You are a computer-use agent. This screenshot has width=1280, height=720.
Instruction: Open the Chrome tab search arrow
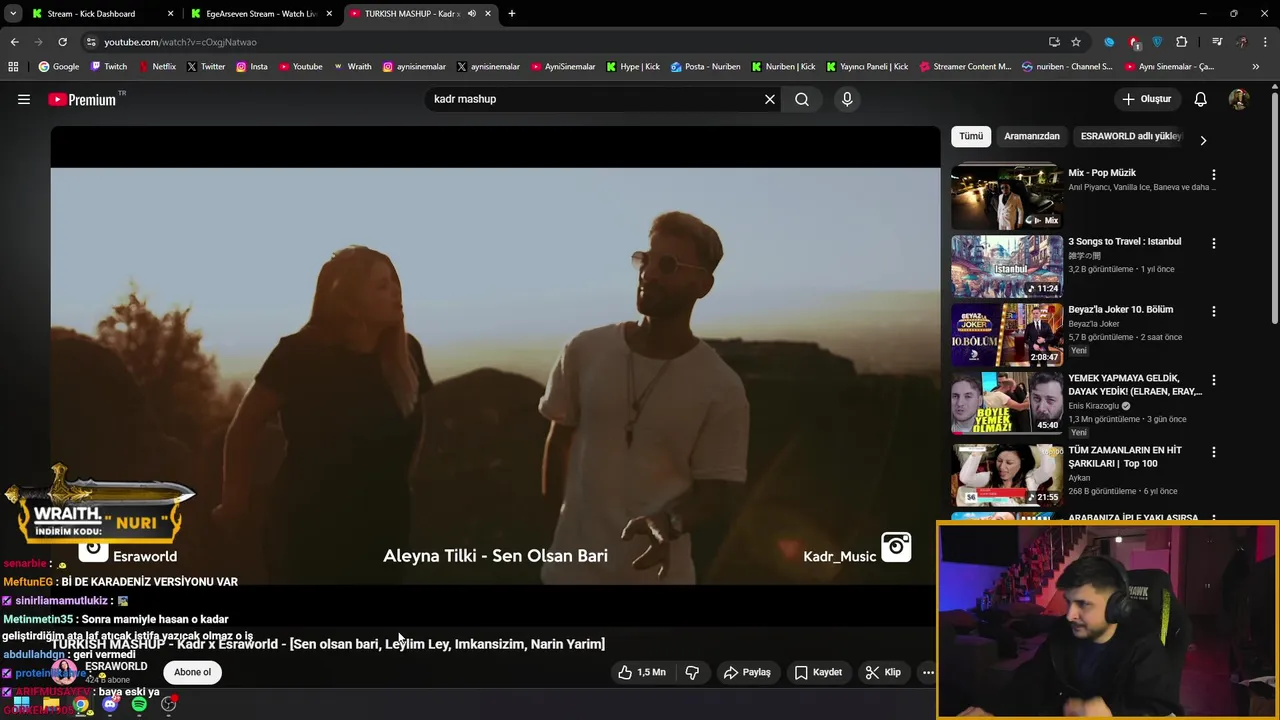point(13,14)
